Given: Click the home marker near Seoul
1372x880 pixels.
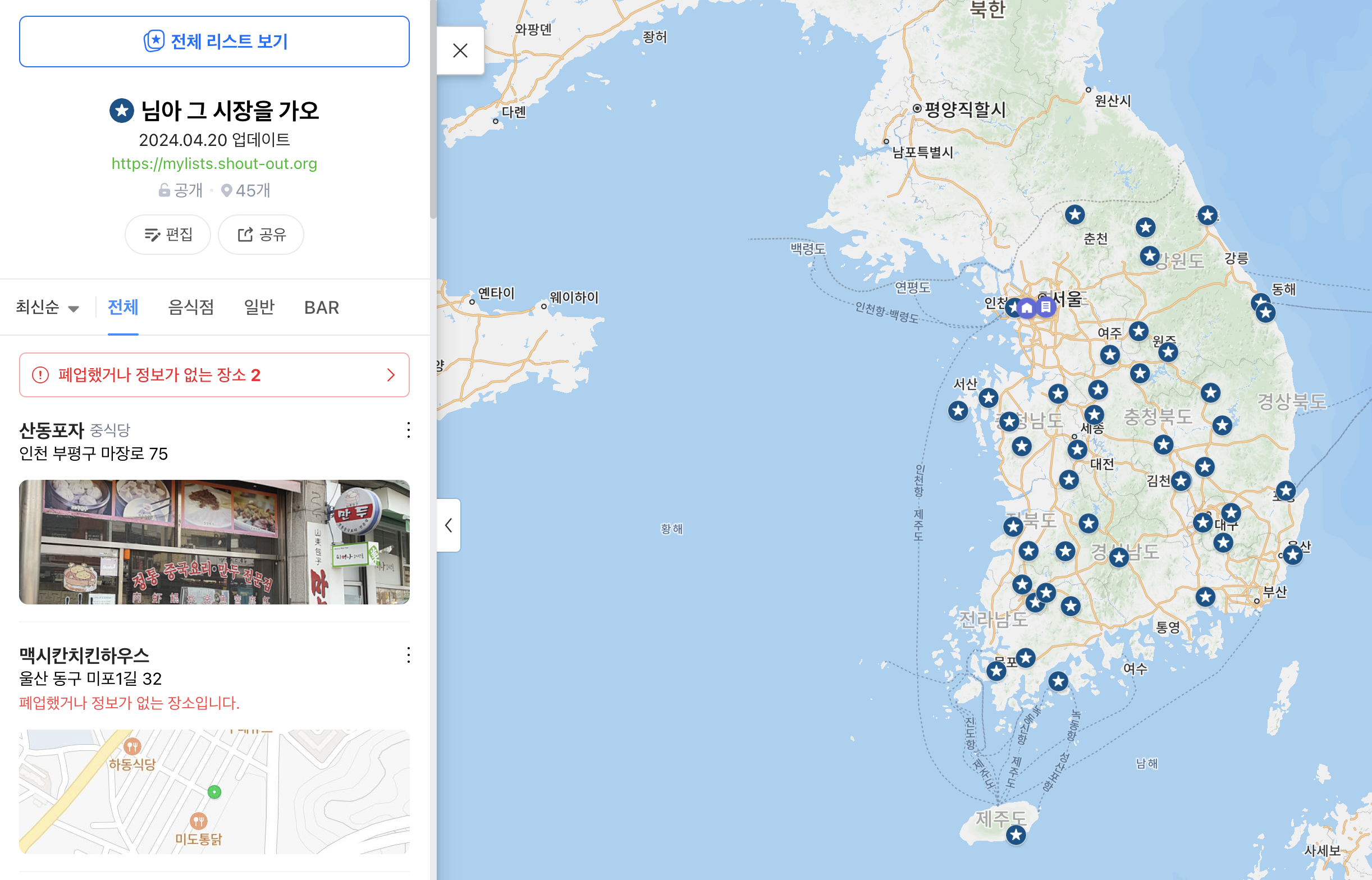Looking at the screenshot, I should pos(1027,309).
